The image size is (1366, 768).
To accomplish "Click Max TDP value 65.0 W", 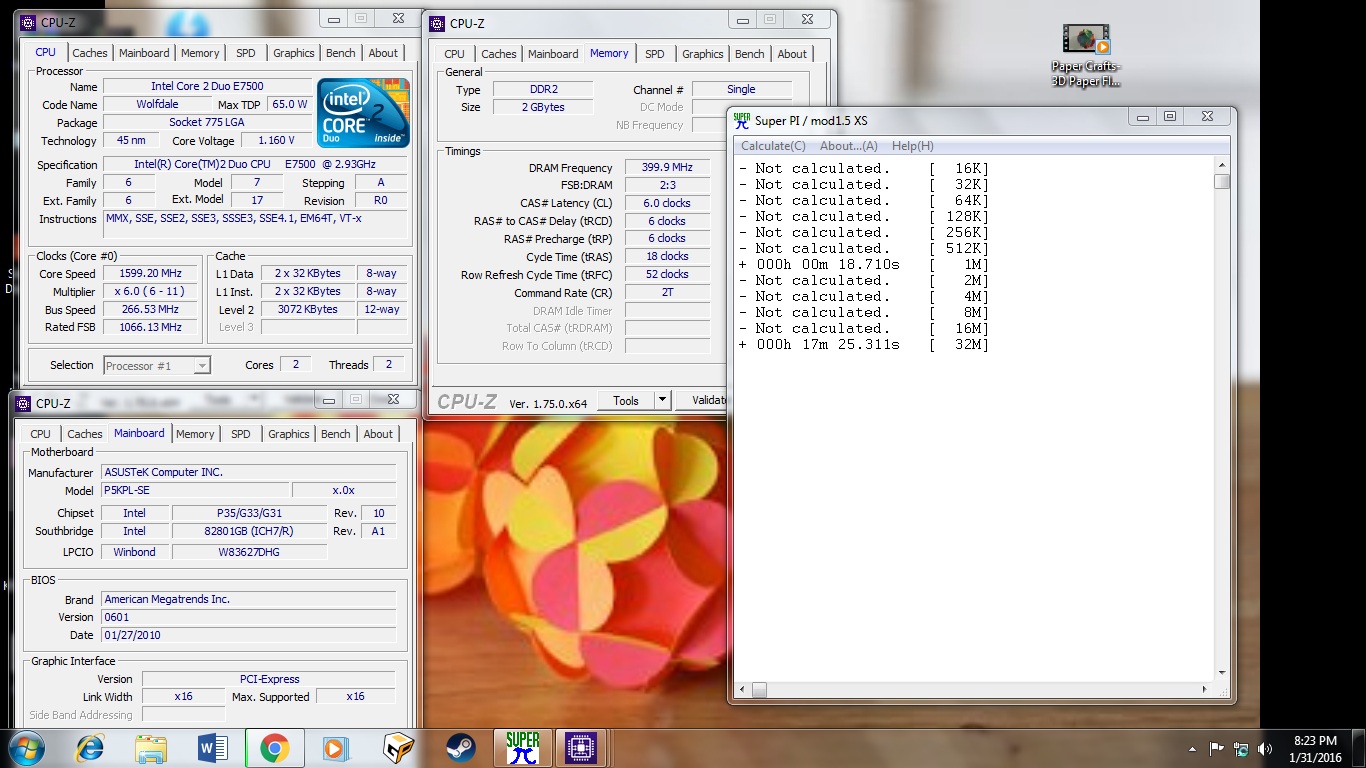I will [290, 104].
